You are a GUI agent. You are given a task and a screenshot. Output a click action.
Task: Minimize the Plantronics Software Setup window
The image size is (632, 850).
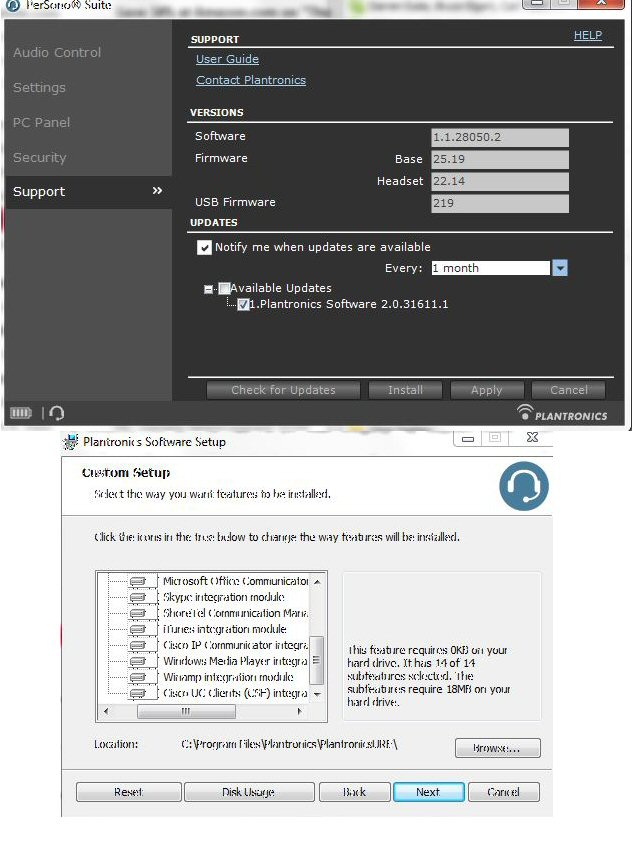coord(468,438)
